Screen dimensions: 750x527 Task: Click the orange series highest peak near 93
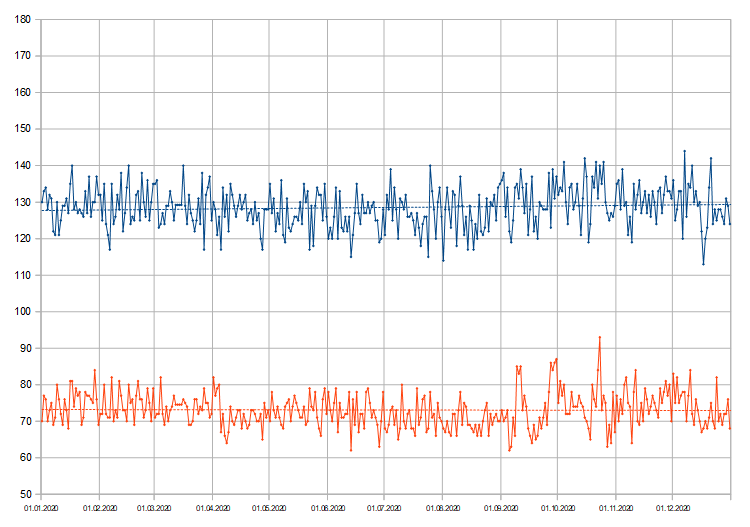(x=600, y=338)
